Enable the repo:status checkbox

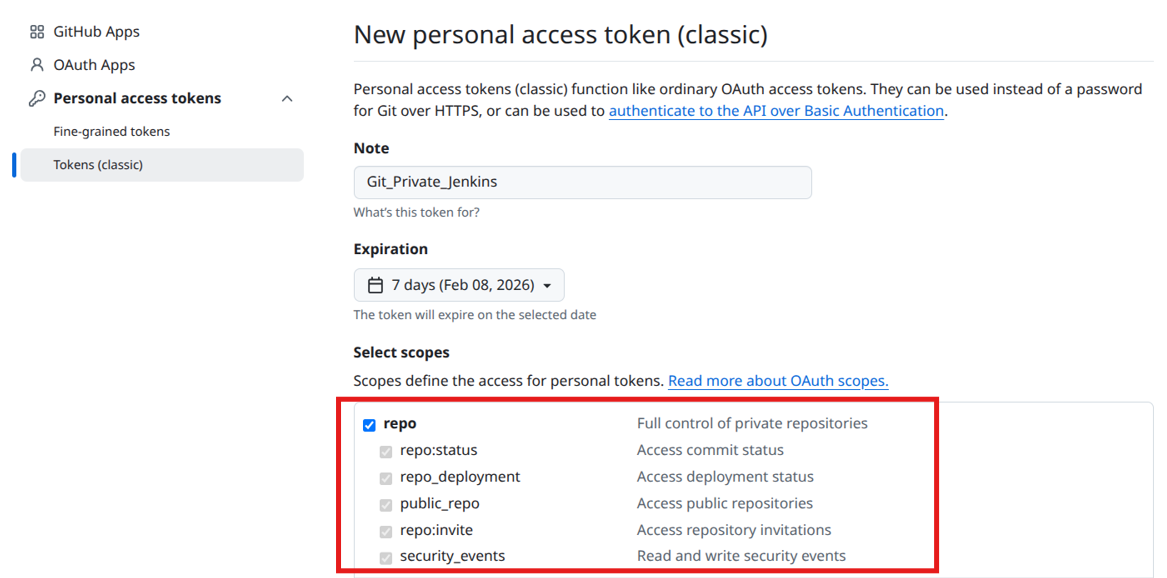click(x=386, y=451)
